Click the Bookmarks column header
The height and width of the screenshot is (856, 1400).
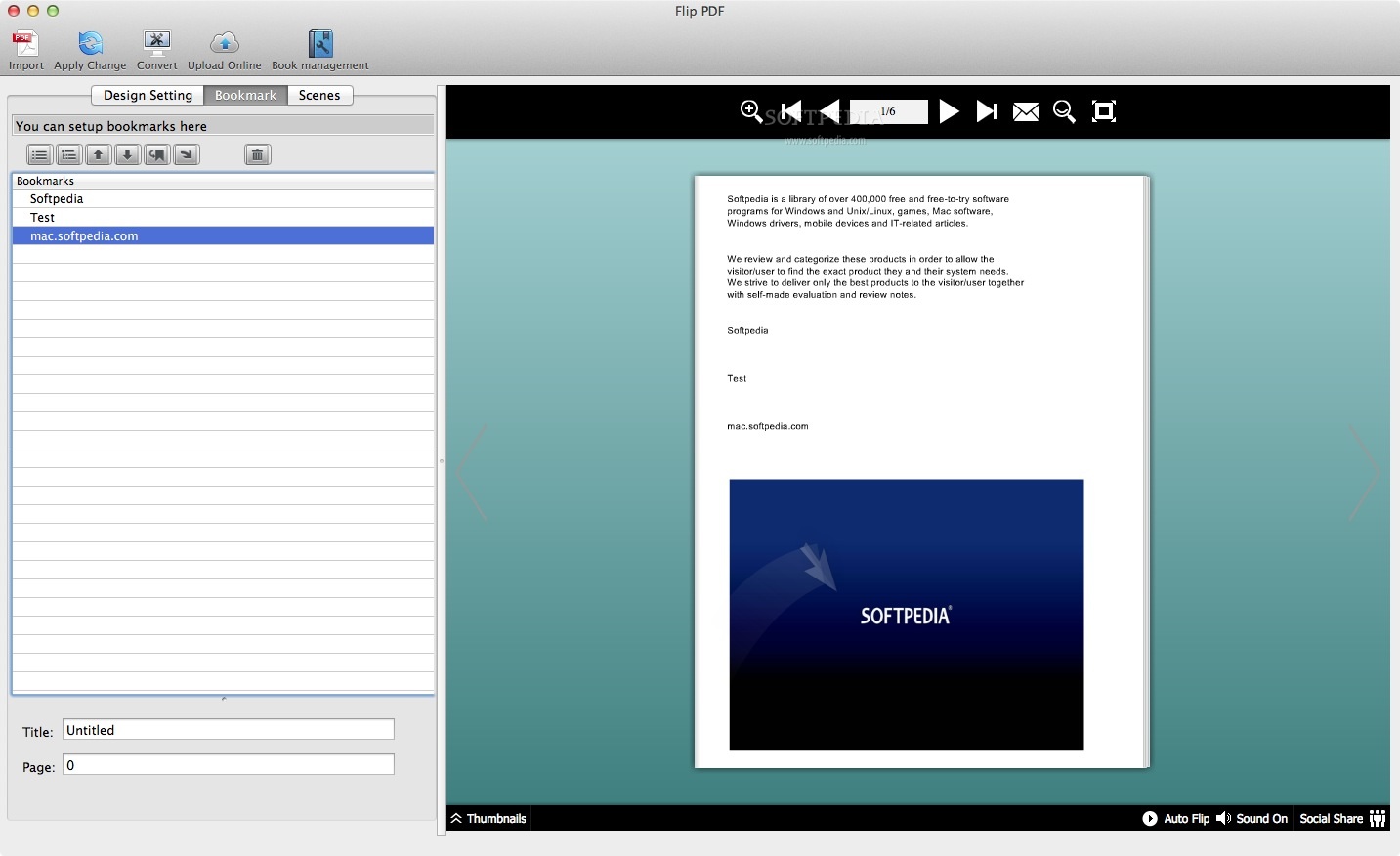pyautogui.click(x=224, y=181)
